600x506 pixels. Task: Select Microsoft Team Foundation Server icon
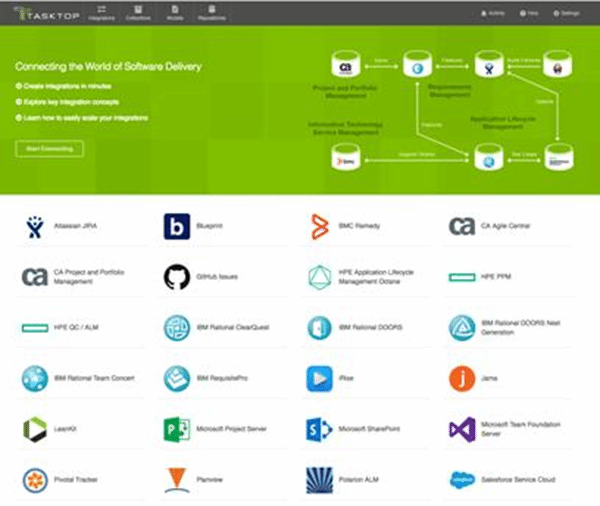(x=462, y=429)
